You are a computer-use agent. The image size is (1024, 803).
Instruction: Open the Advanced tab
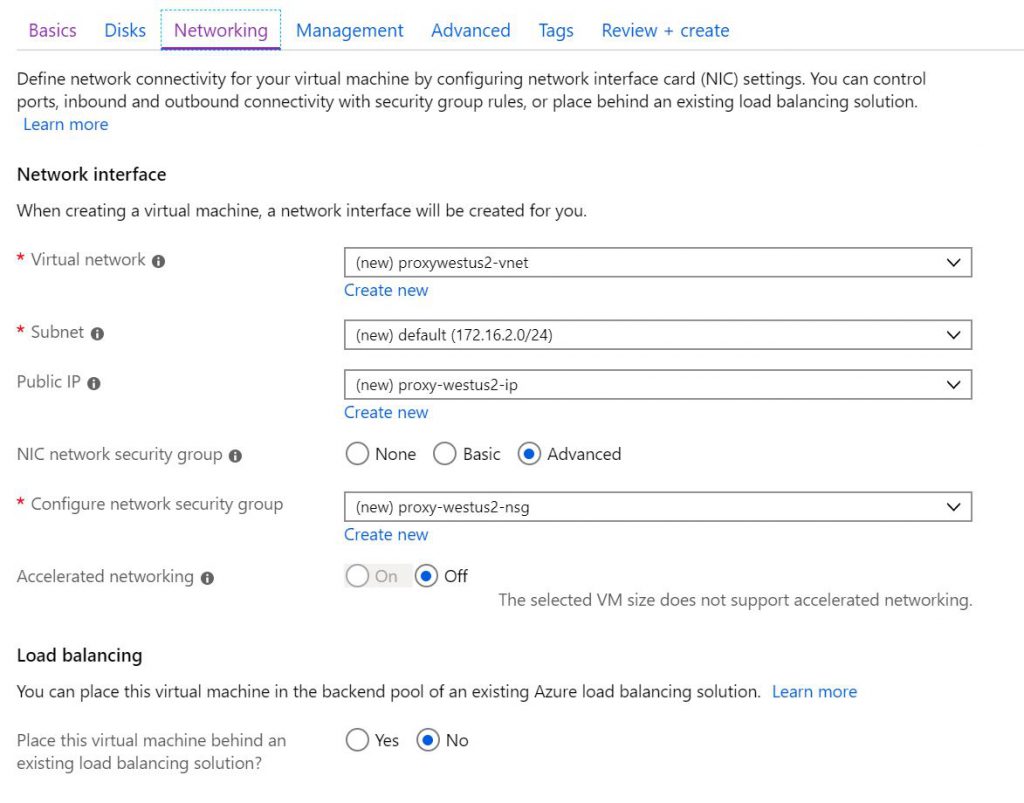click(470, 30)
